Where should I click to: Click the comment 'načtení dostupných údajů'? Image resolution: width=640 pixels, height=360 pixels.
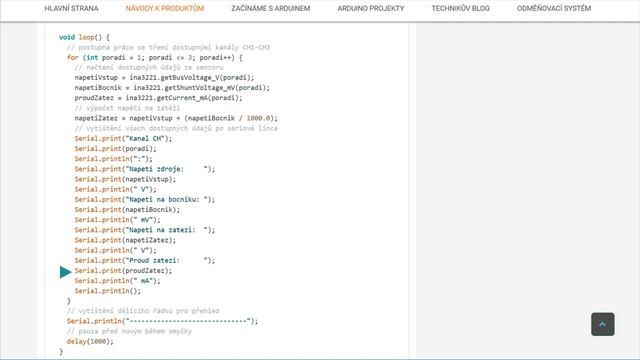tap(149, 67)
